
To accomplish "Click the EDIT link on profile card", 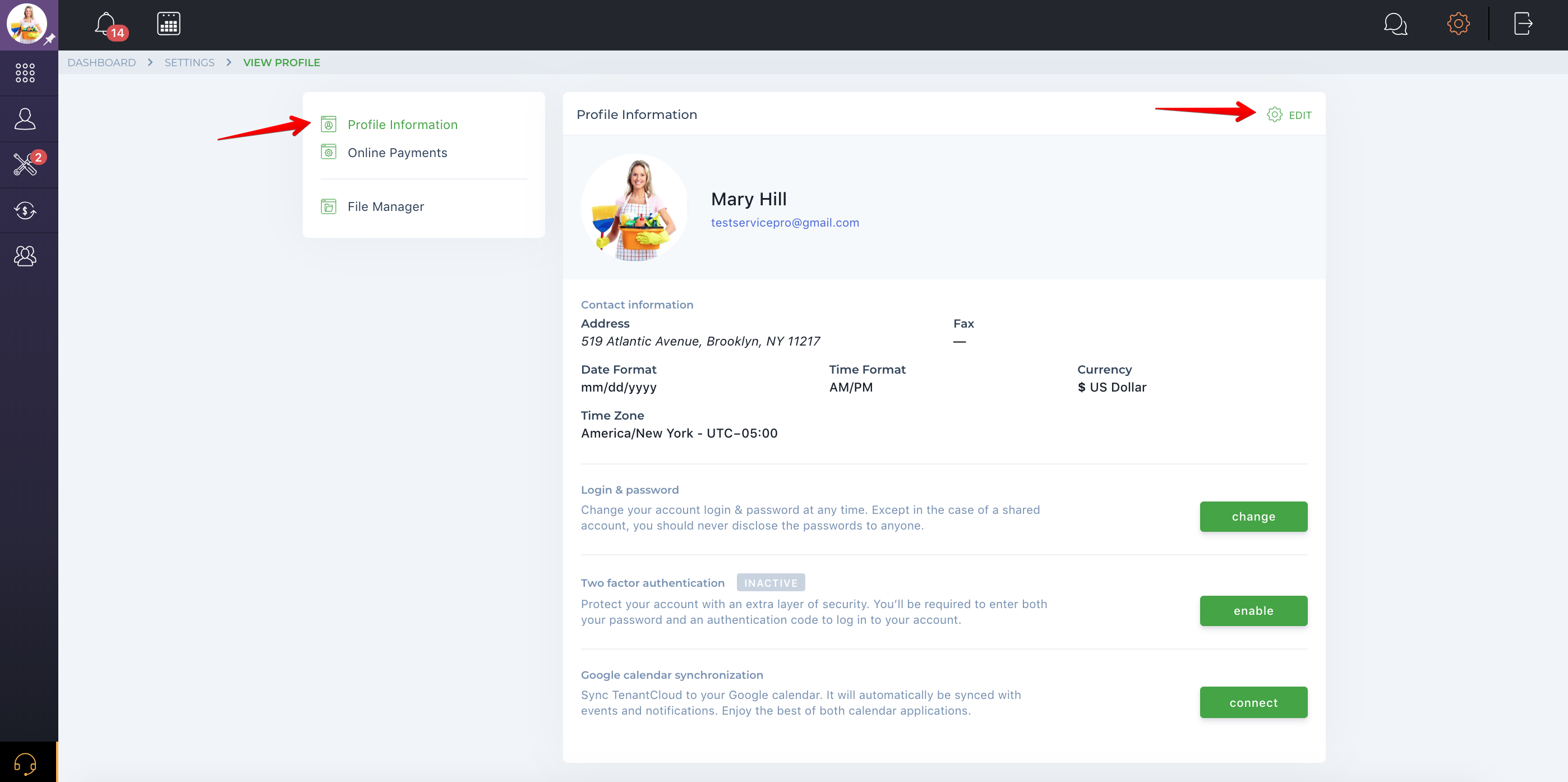I will pos(1299,115).
